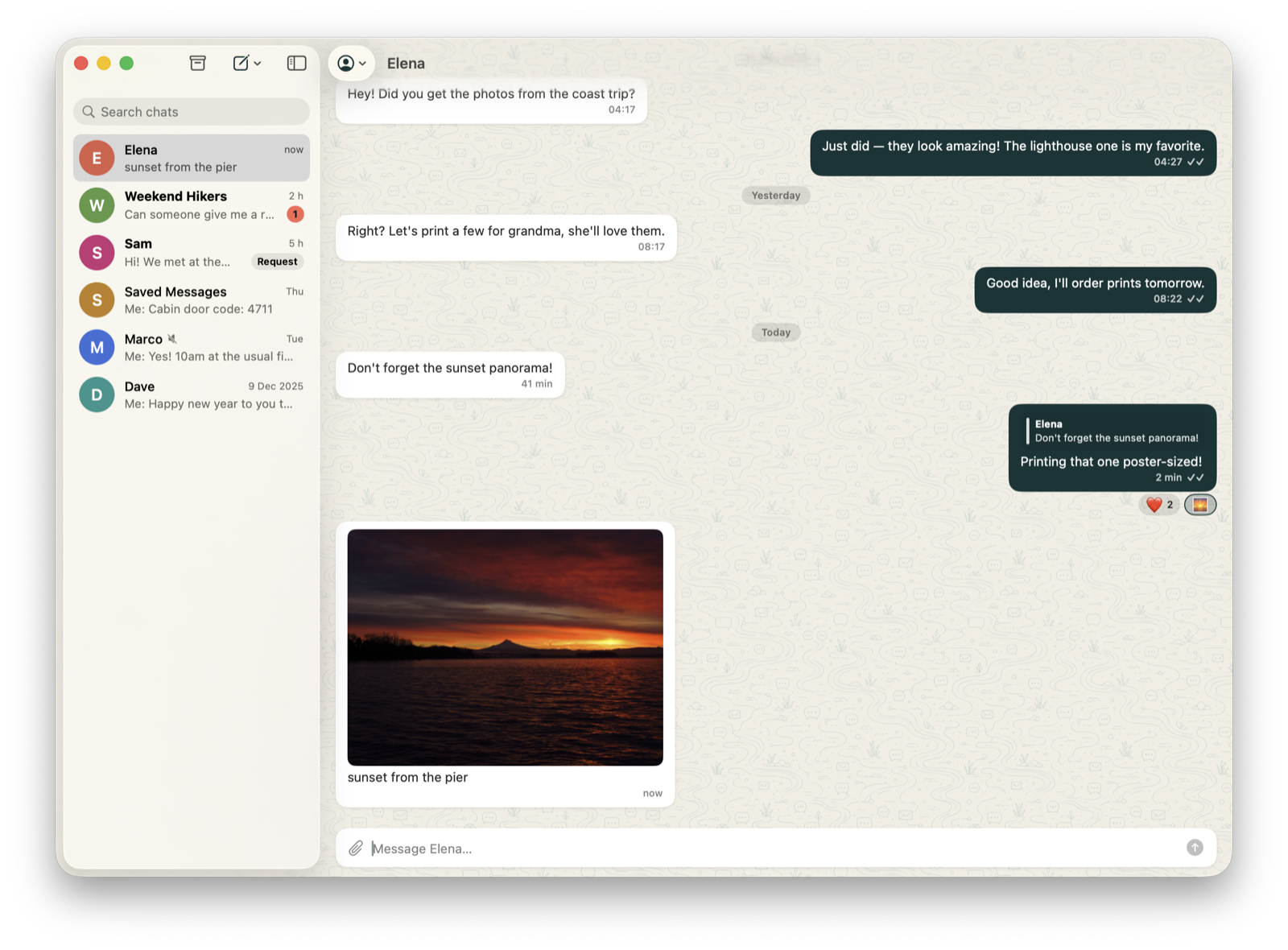
Task: Click the quoted reply from Elena
Action: 1112,431
